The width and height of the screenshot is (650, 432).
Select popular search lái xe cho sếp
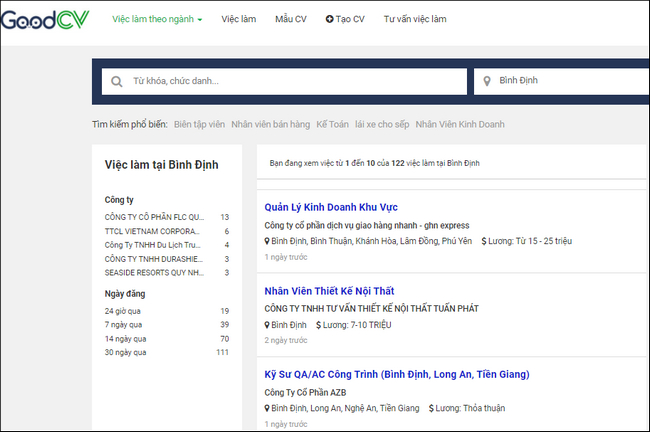pyautogui.click(x=382, y=124)
